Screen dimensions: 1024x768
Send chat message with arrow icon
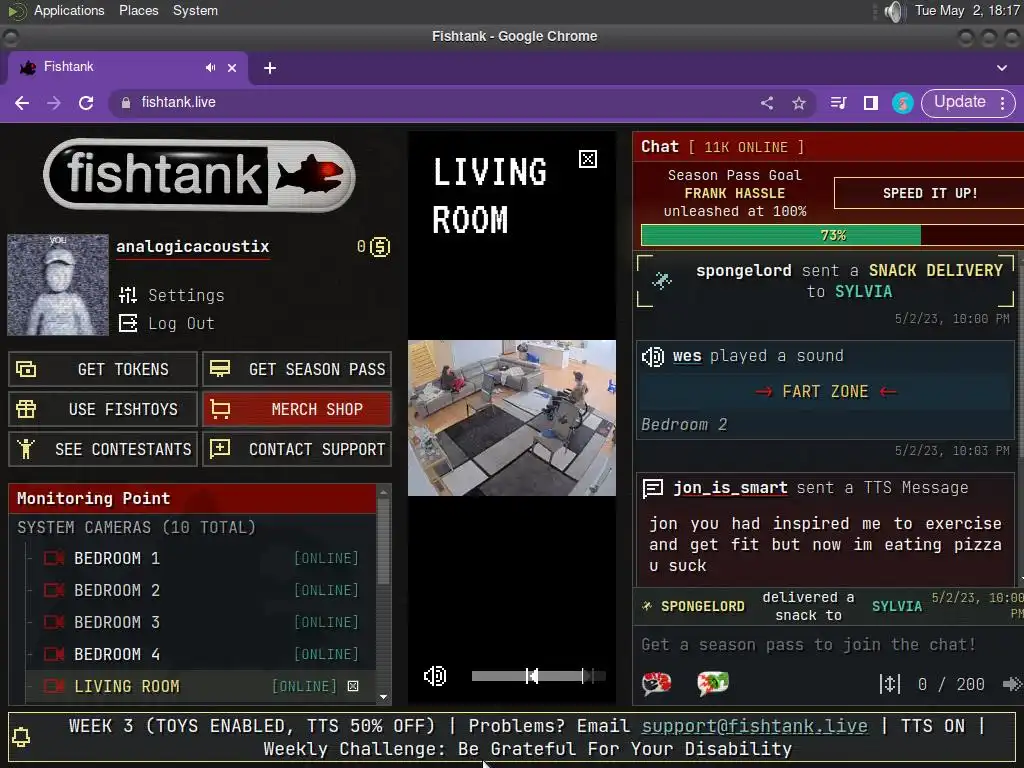(x=1012, y=684)
